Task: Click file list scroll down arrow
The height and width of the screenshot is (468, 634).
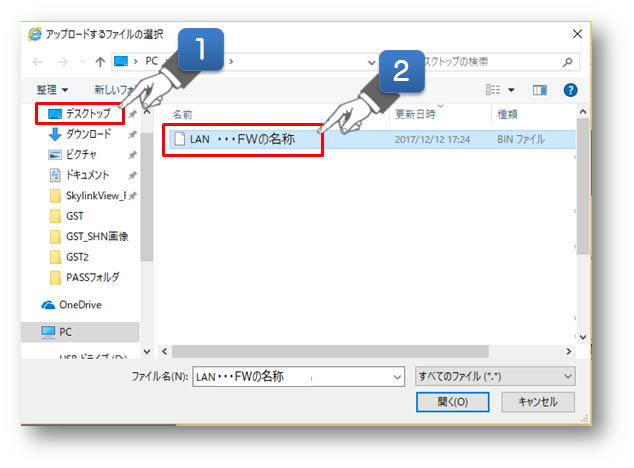Action: (583, 337)
